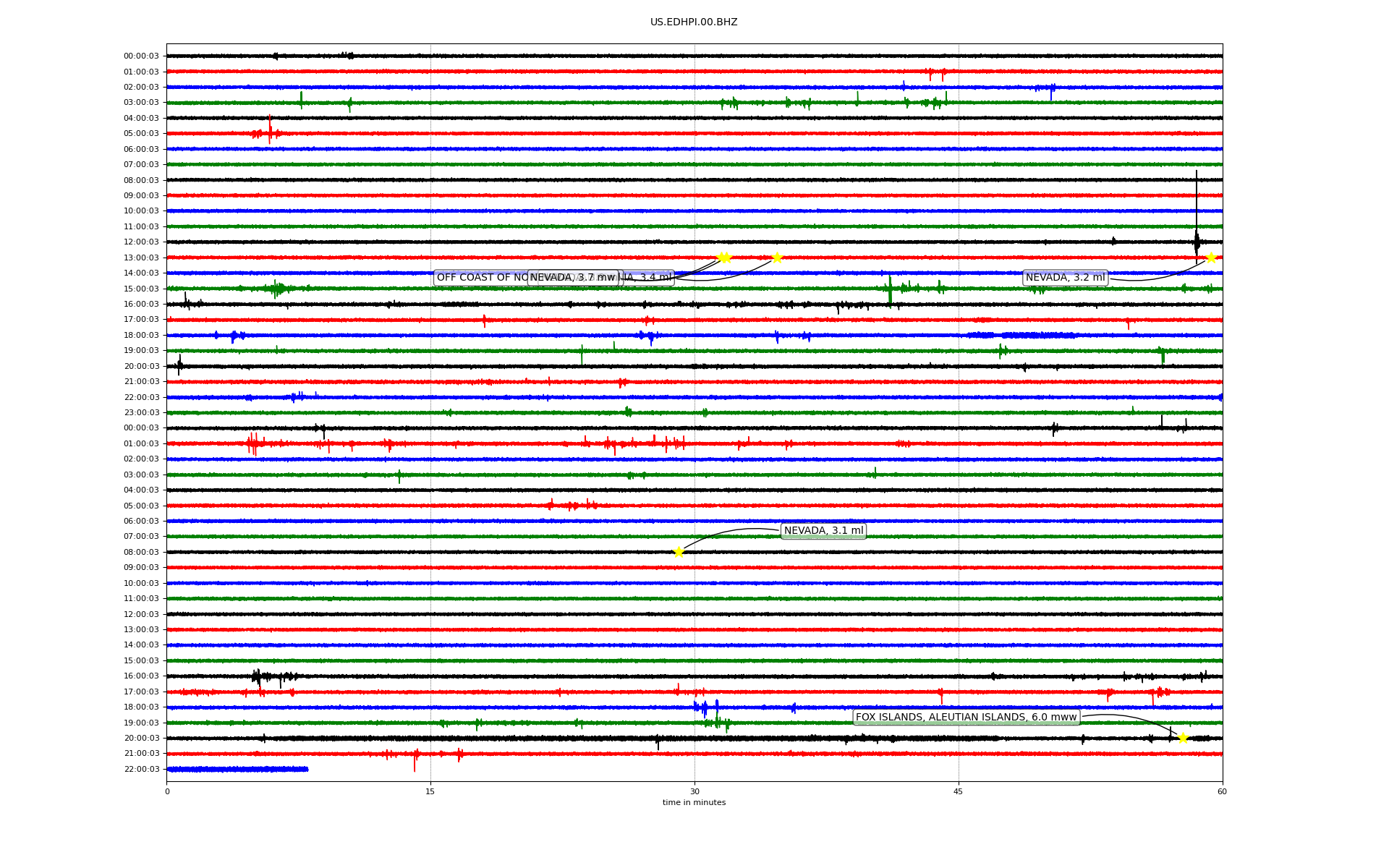Click the x-axis tick label 15

tap(430, 791)
